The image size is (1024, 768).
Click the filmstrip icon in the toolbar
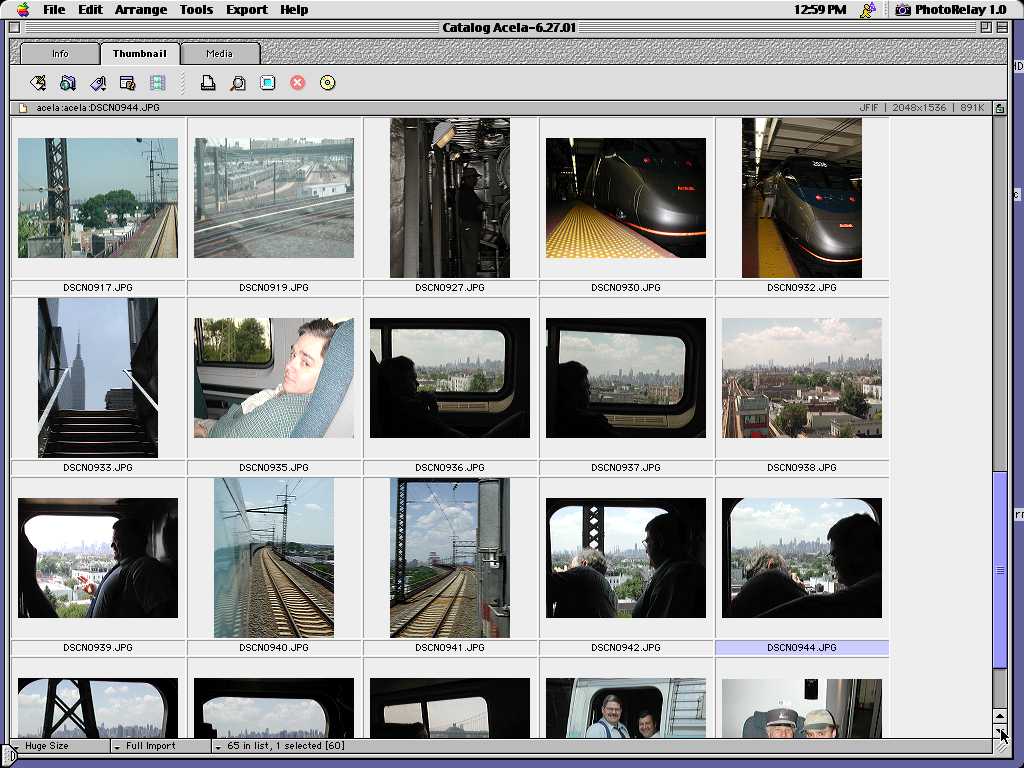(x=158, y=83)
